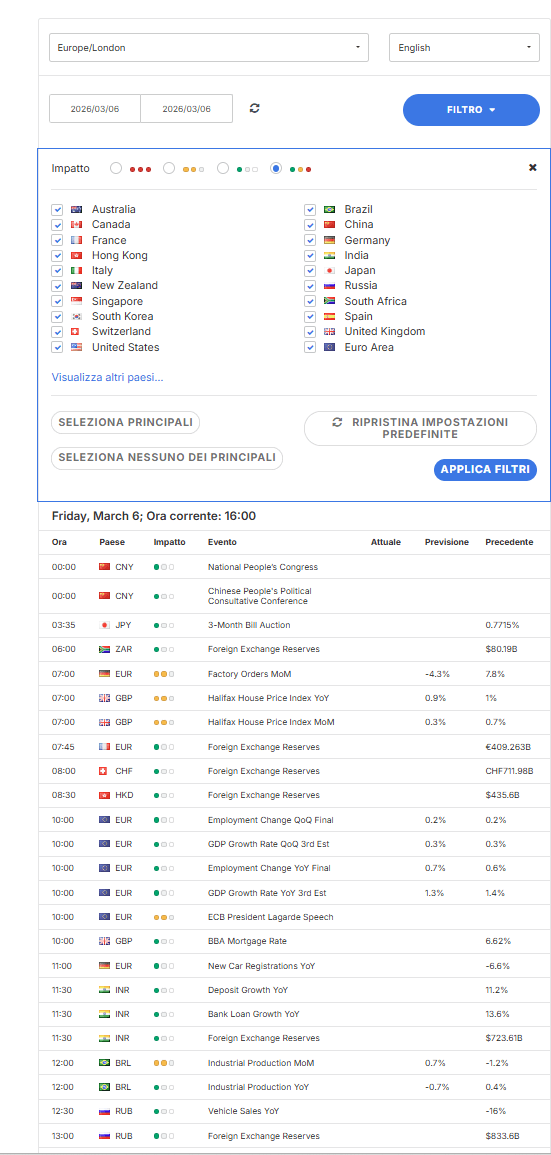Click the RUB flag in the Vehicle Sales YoY row

pos(104,1111)
